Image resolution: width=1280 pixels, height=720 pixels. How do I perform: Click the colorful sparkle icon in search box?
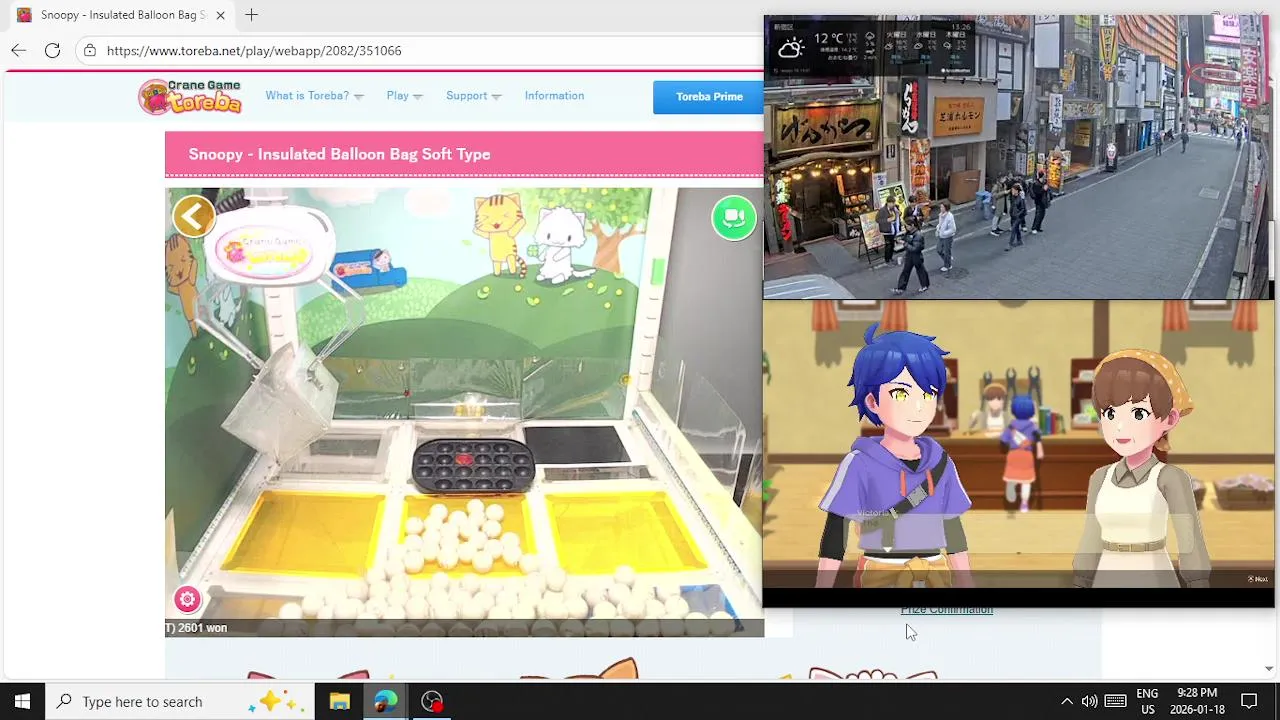pos(278,701)
